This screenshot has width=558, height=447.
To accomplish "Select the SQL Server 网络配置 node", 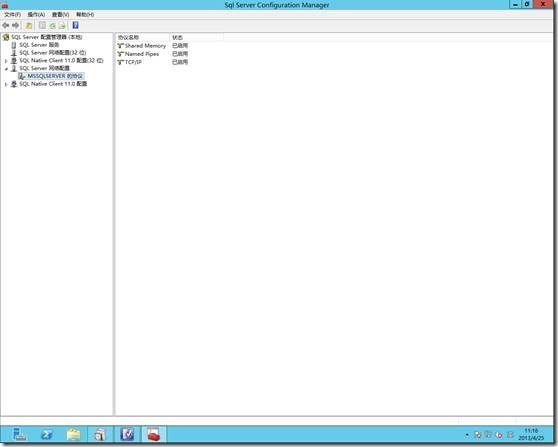I will coord(44,68).
